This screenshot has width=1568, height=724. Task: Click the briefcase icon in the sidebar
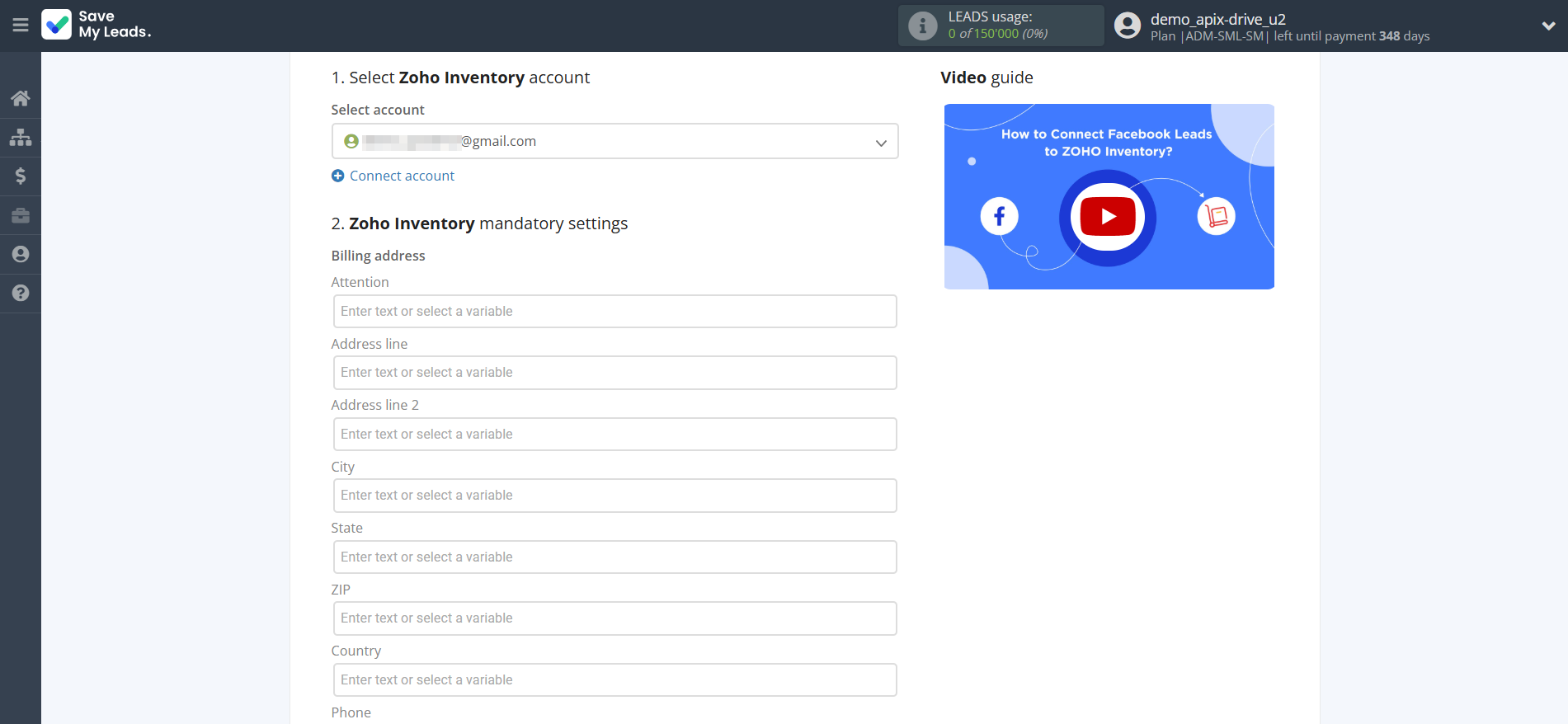[x=21, y=215]
